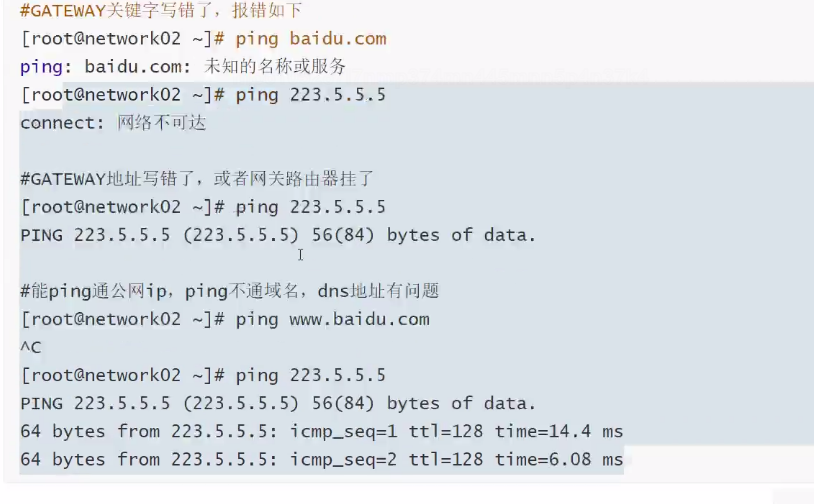The width and height of the screenshot is (814, 504).
Task: Click the '^C' interrupt line
Action: coord(31,347)
